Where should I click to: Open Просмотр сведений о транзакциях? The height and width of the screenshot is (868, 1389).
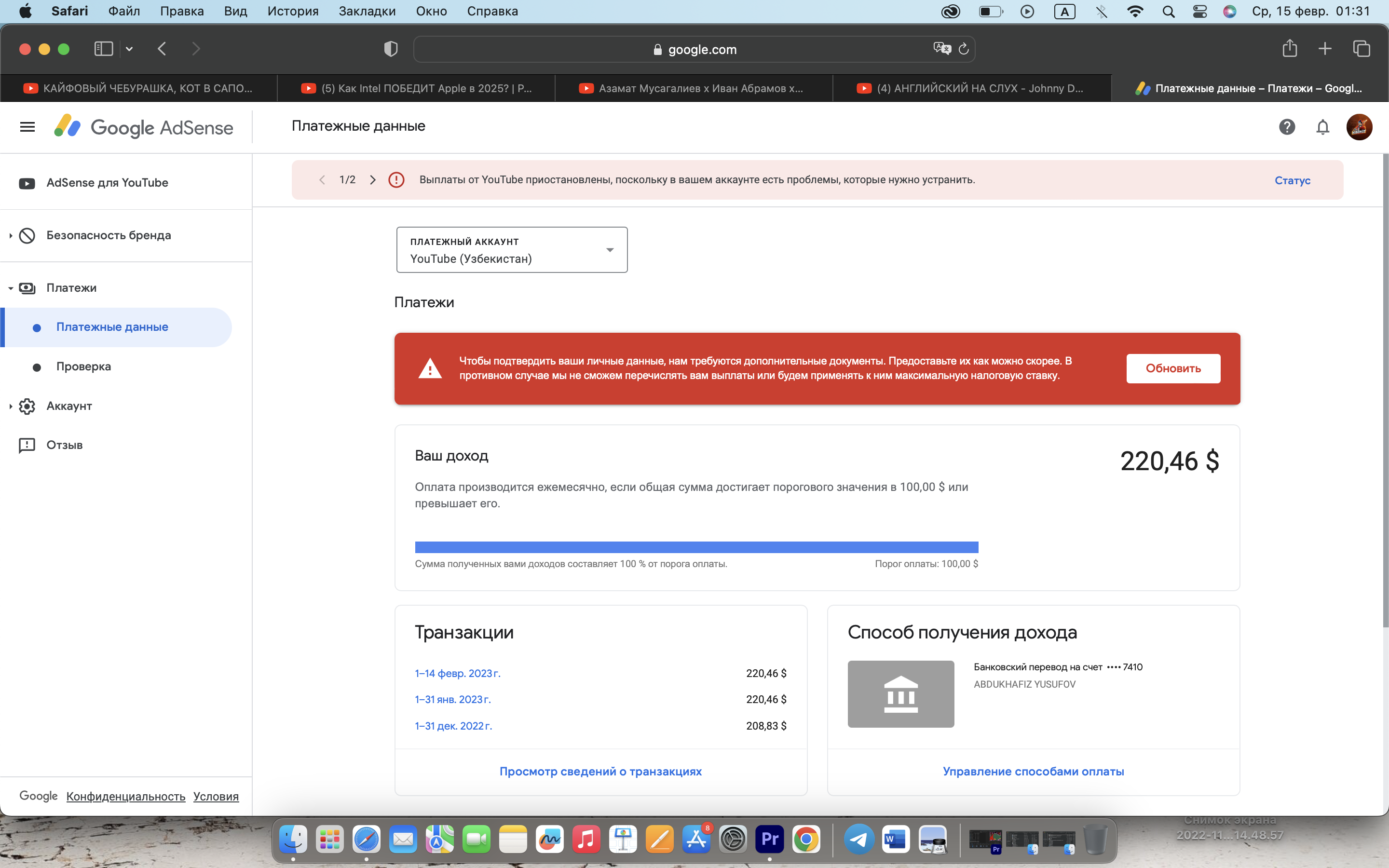coord(600,772)
